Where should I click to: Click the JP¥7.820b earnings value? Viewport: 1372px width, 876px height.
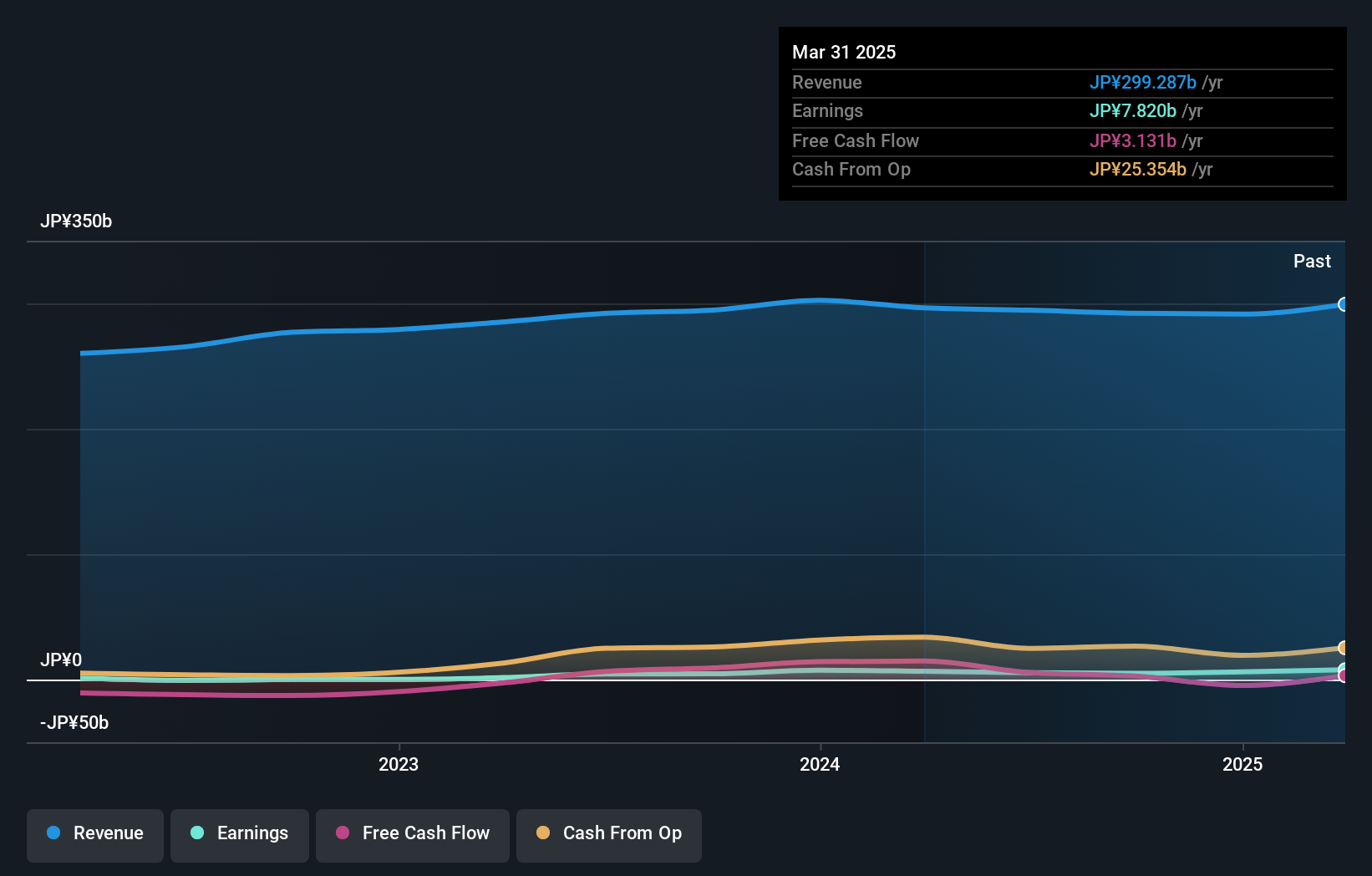[1132, 110]
